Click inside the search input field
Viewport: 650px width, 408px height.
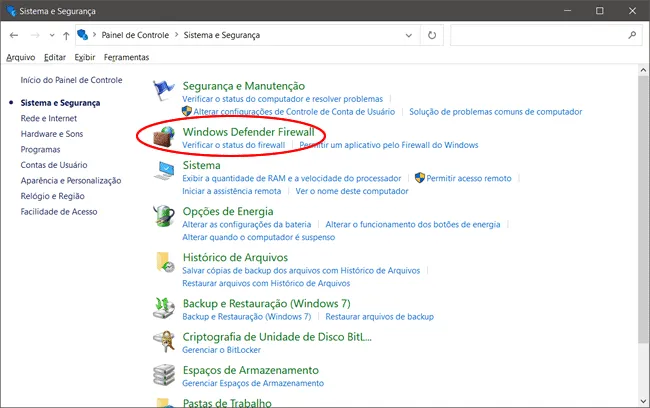click(x=539, y=35)
